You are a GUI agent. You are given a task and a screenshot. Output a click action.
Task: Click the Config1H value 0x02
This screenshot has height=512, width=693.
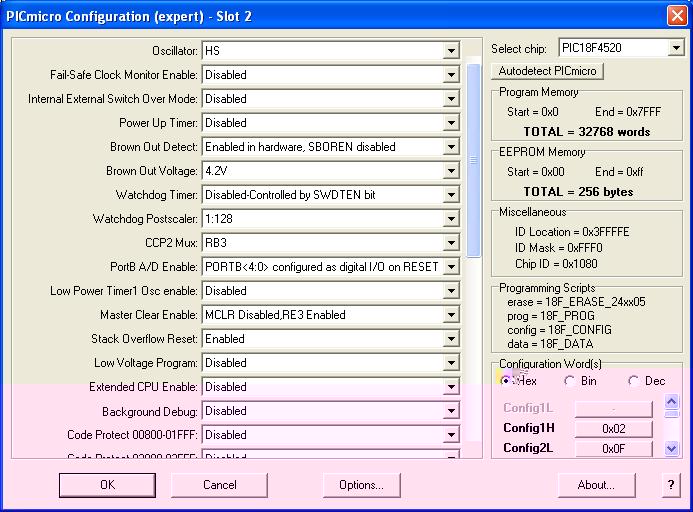613,428
